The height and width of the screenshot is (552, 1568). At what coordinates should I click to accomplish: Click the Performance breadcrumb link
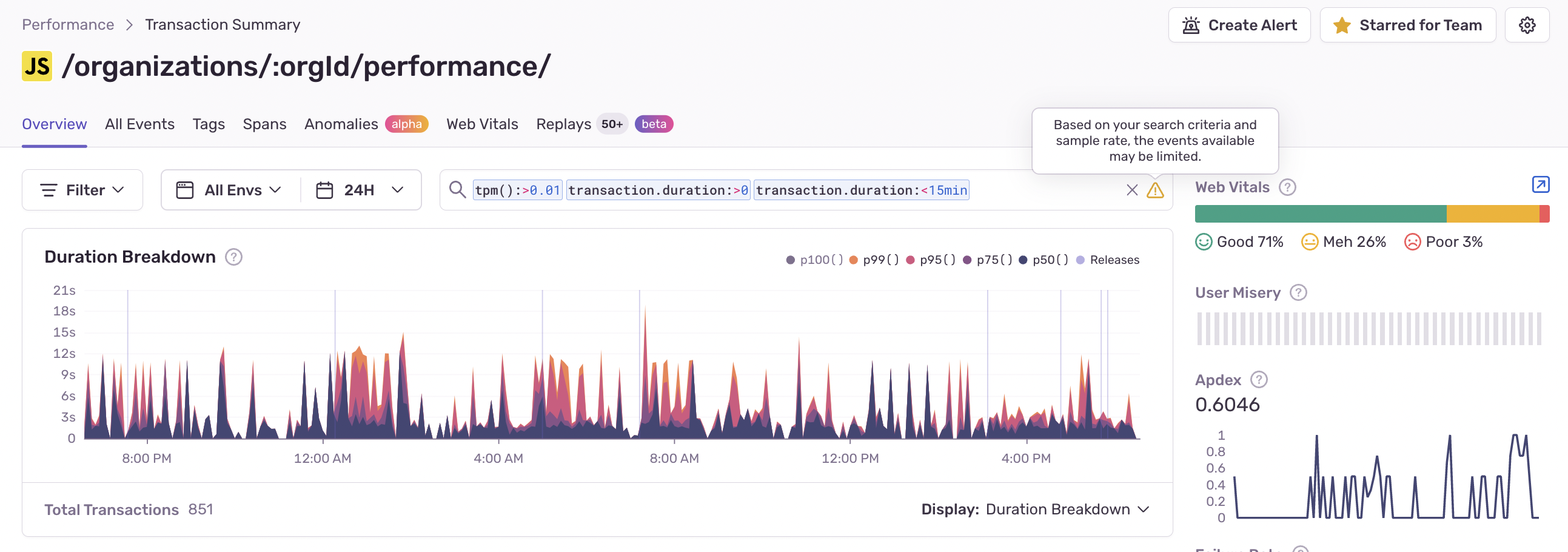(x=68, y=24)
